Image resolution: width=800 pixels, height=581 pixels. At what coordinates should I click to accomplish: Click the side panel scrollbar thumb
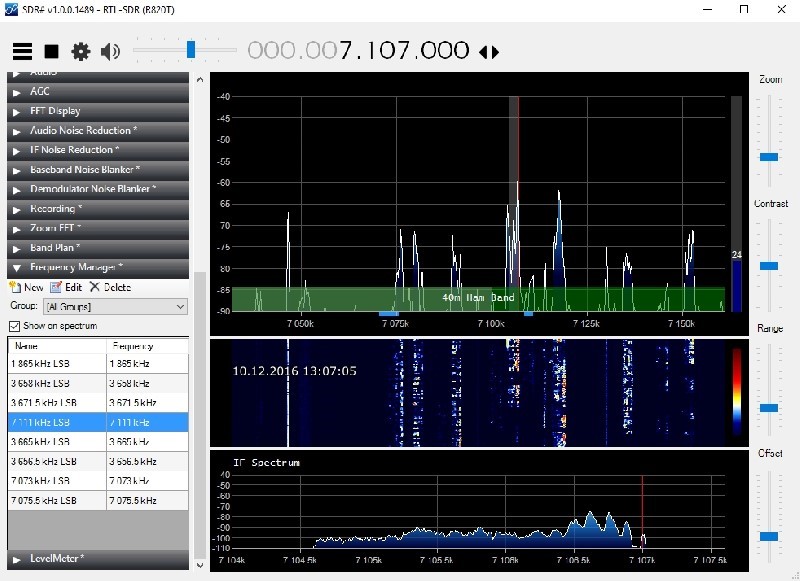point(200,415)
